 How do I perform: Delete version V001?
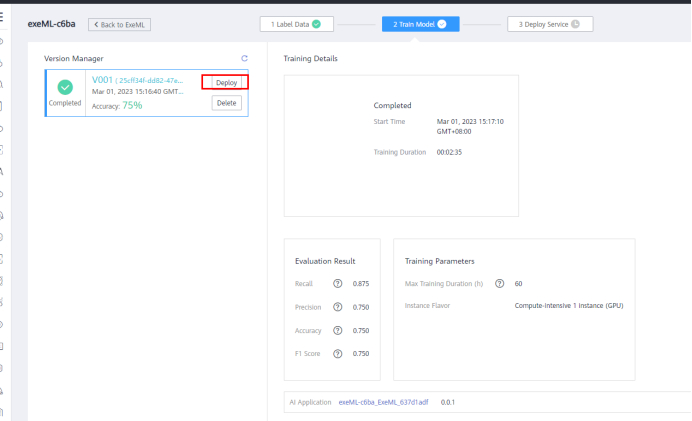point(226,103)
